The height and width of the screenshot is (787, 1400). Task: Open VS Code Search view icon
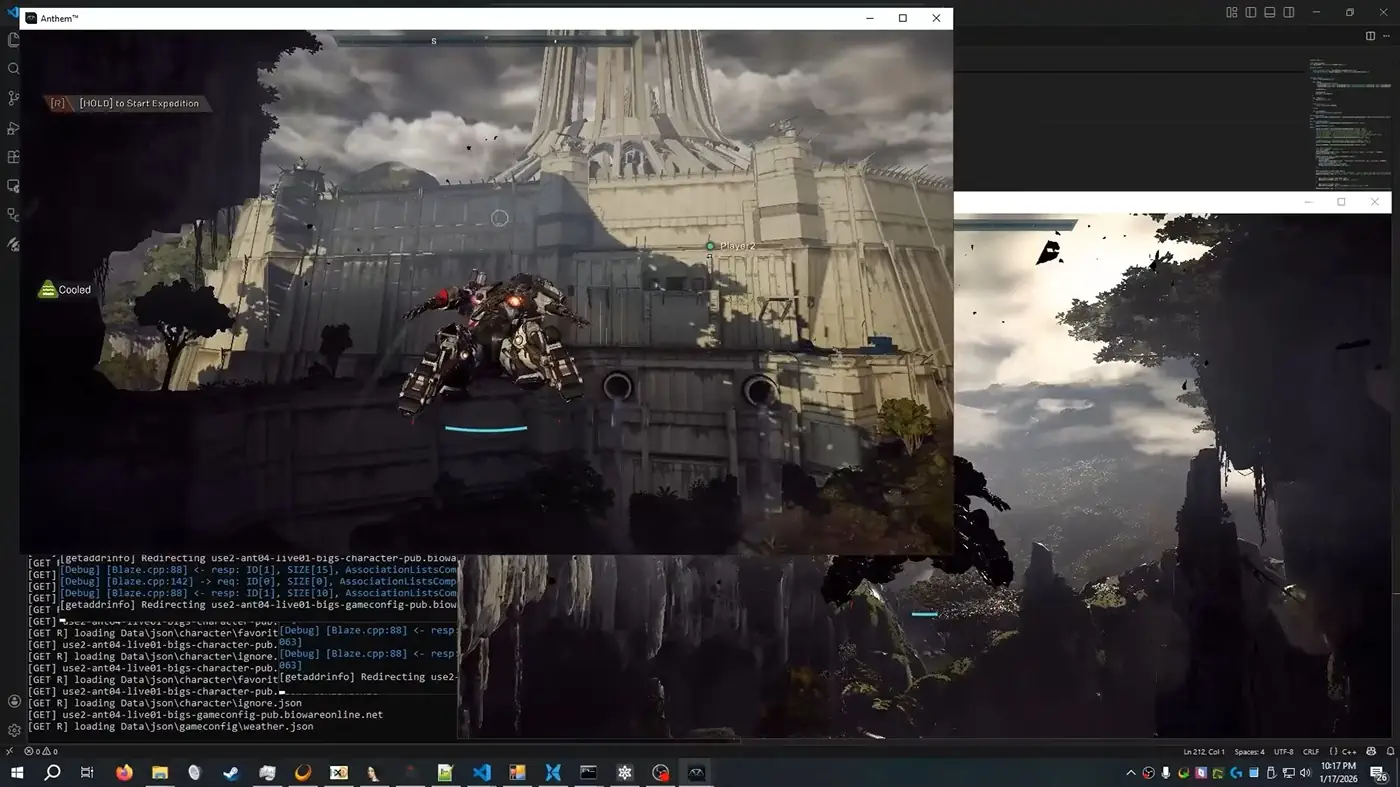click(14, 69)
